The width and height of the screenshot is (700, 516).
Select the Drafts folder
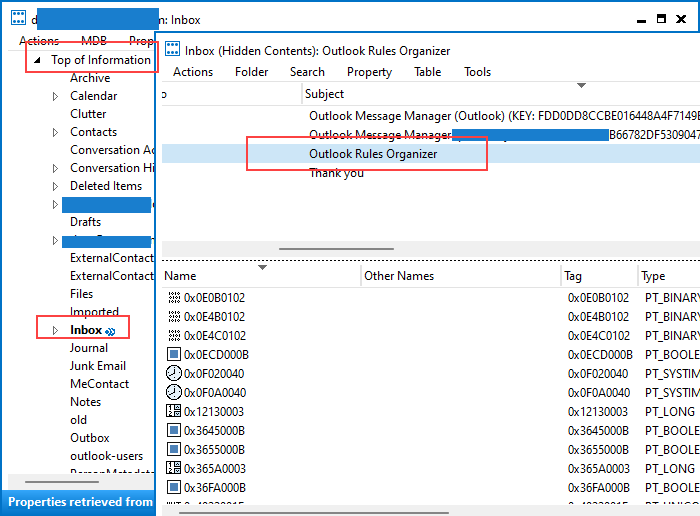tap(85, 222)
